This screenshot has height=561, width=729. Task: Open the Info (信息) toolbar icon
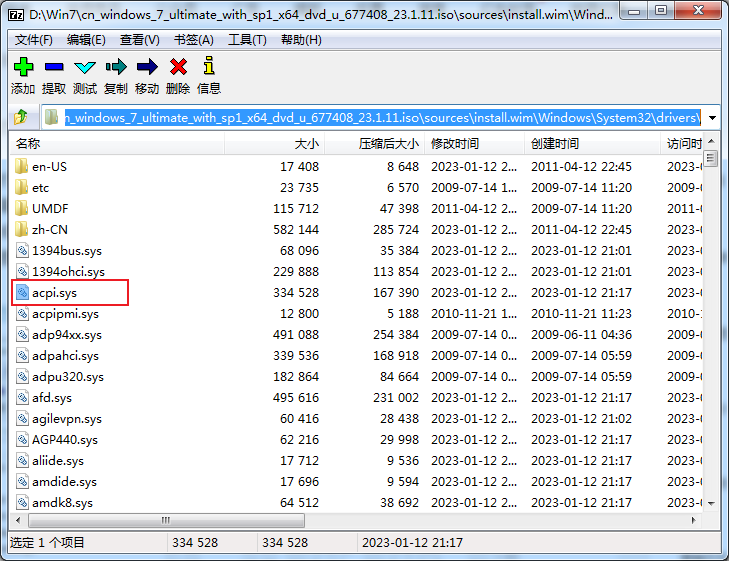[209, 66]
